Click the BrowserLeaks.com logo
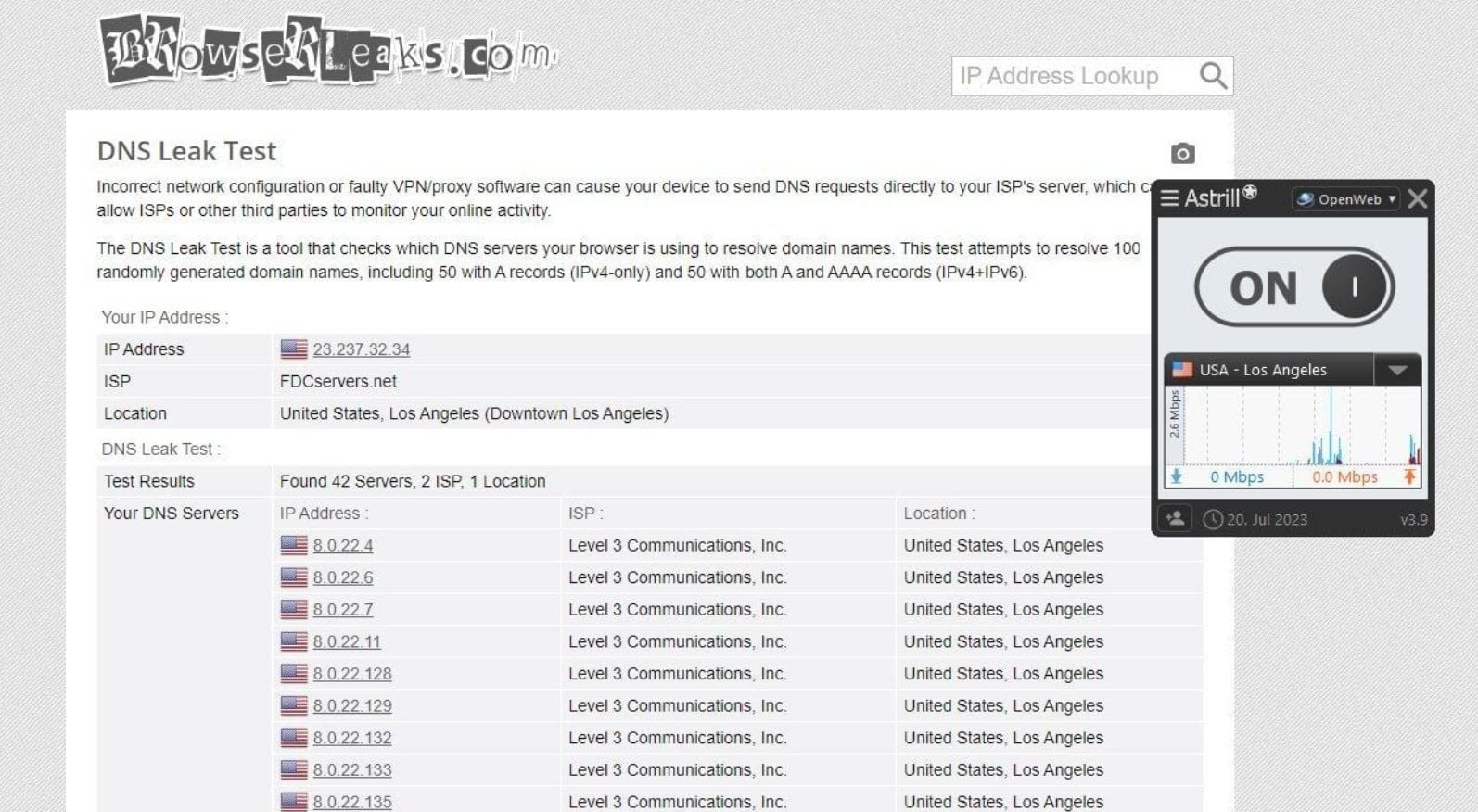Image resolution: width=1478 pixels, height=812 pixels. (x=325, y=53)
